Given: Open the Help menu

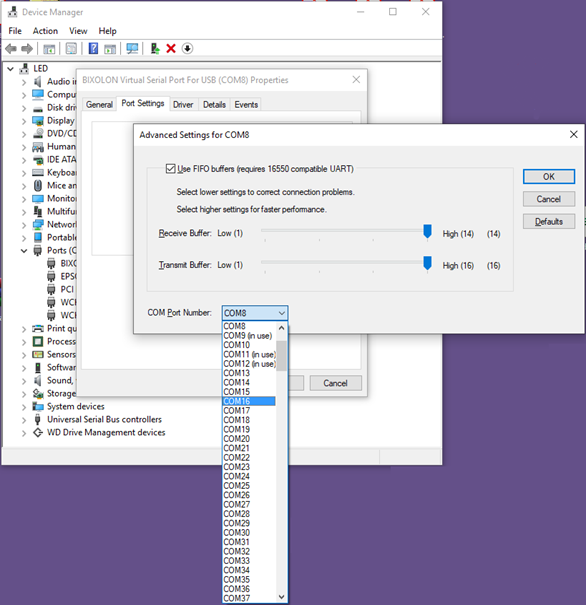Looking at the screenshot, I should coord(107,31).
